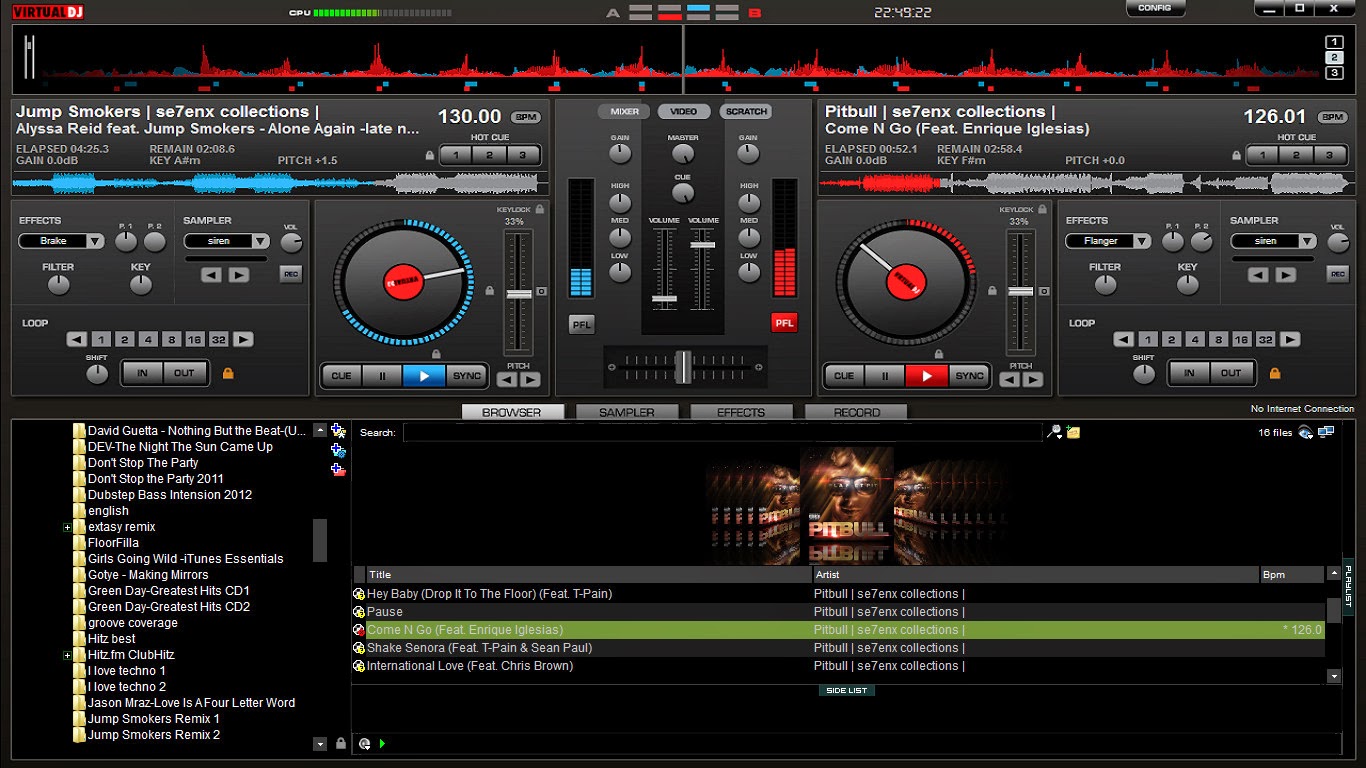Switch to the SAMPLER tab
1366x768 pixels.
point(627,412)
